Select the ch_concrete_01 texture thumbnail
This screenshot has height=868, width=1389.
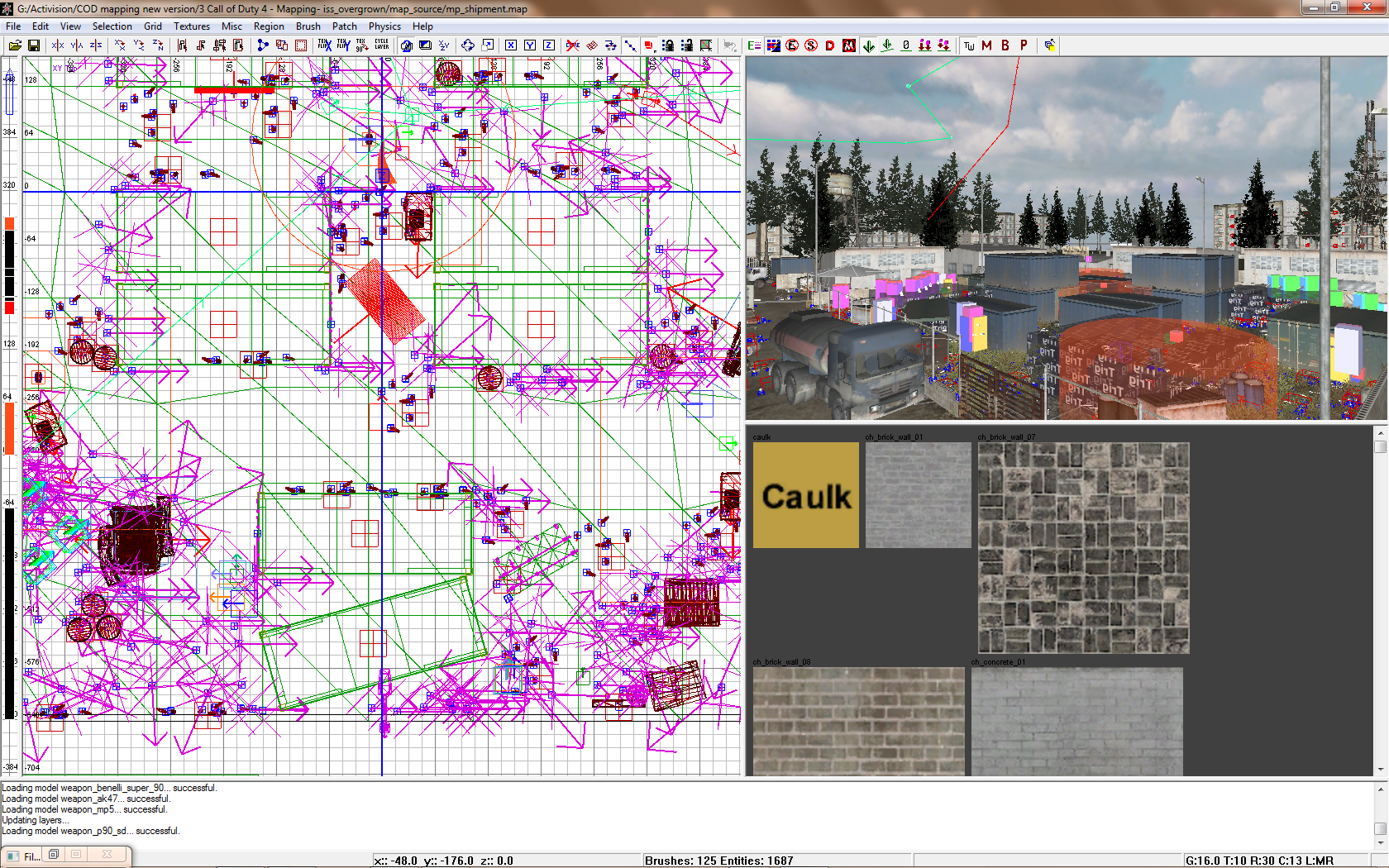[x=1077, y=721]
